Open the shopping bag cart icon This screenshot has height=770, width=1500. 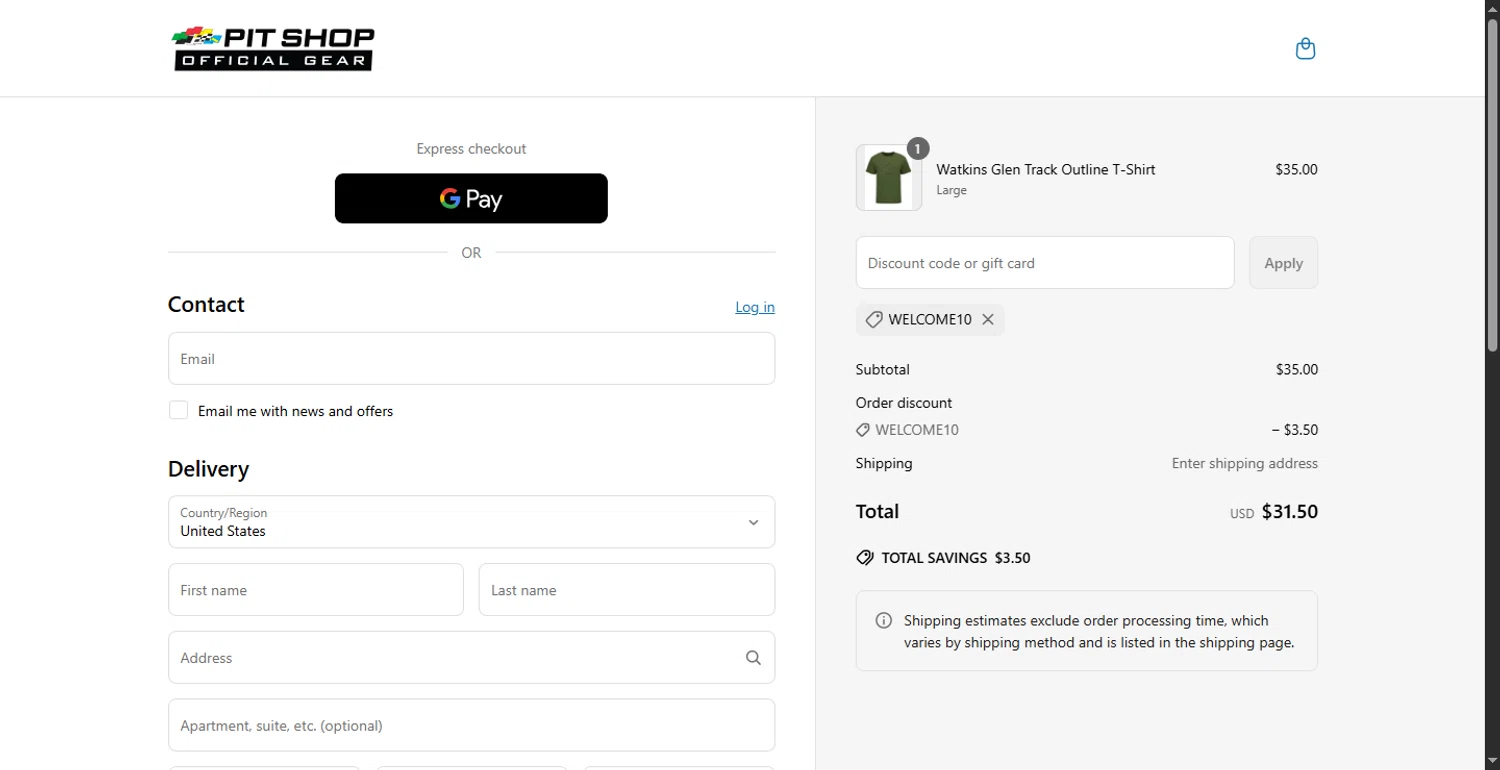pos(1305,49)
